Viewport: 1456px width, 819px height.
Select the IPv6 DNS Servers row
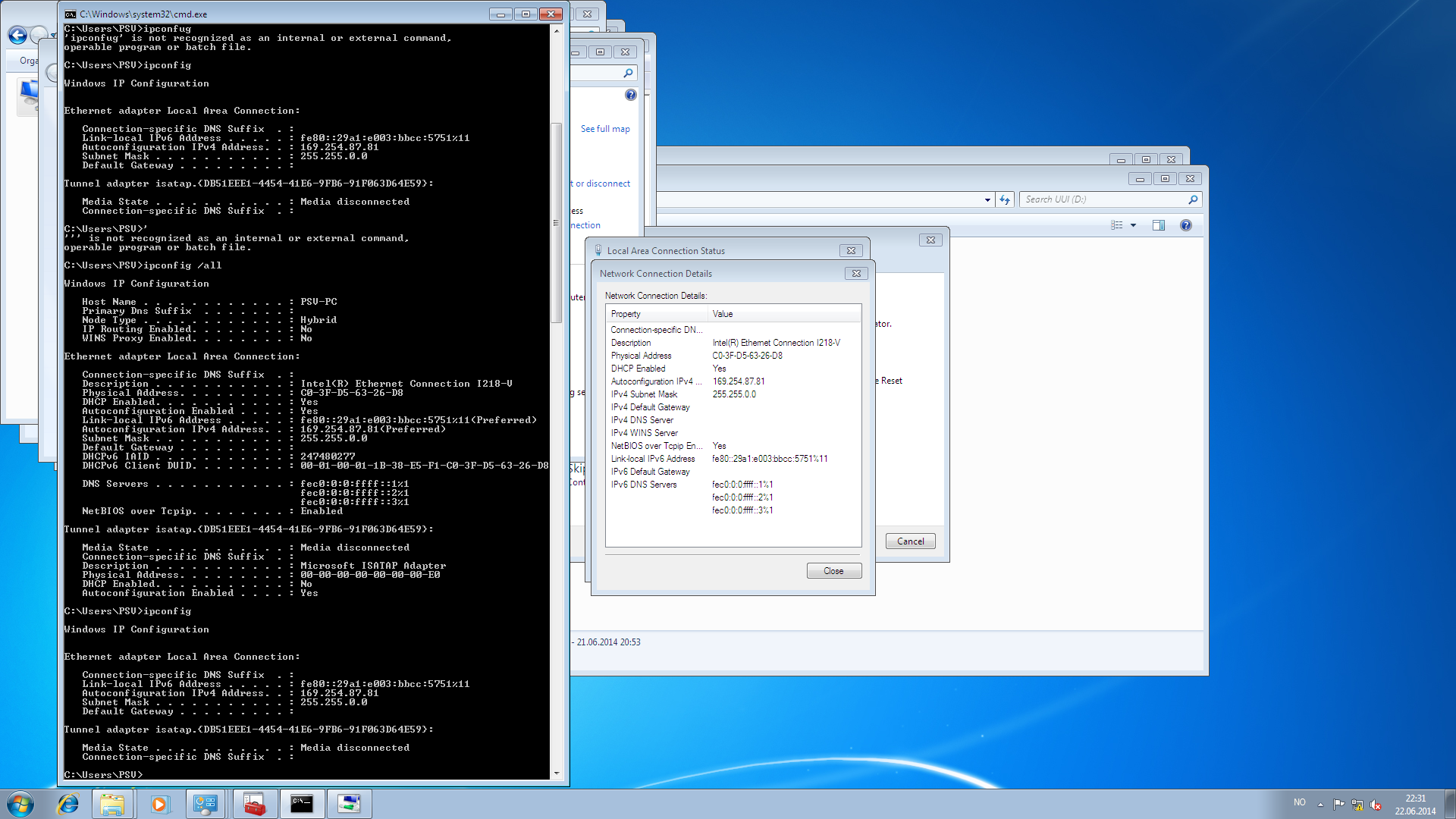(733, 485)
